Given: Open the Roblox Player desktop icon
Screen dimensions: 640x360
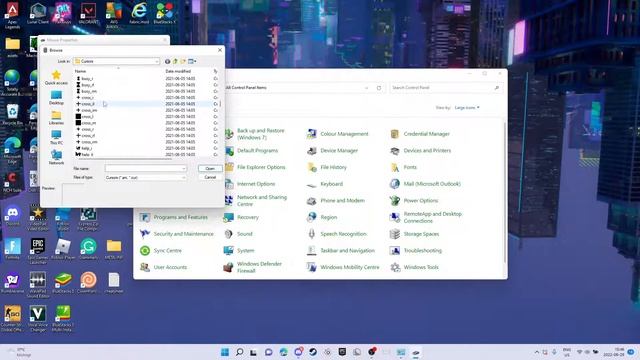Looking at the screenshot, I should click(63, 249).
